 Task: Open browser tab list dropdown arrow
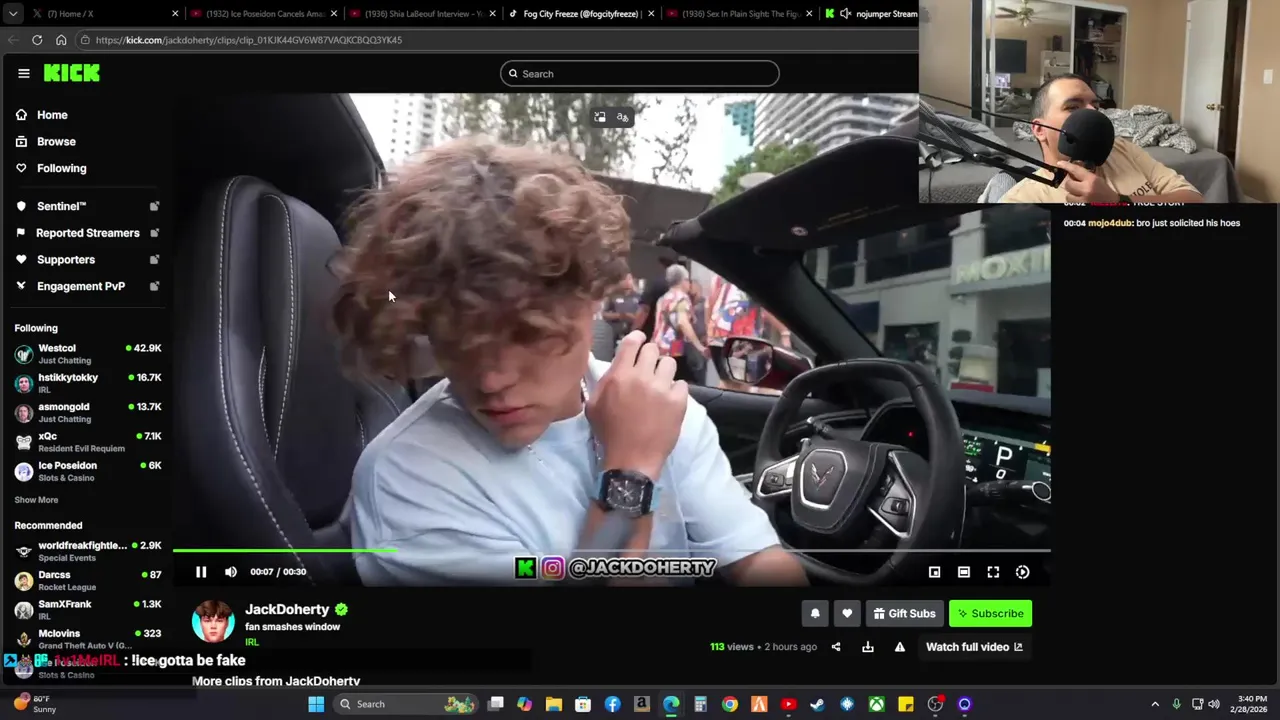[x=12, y=14]
